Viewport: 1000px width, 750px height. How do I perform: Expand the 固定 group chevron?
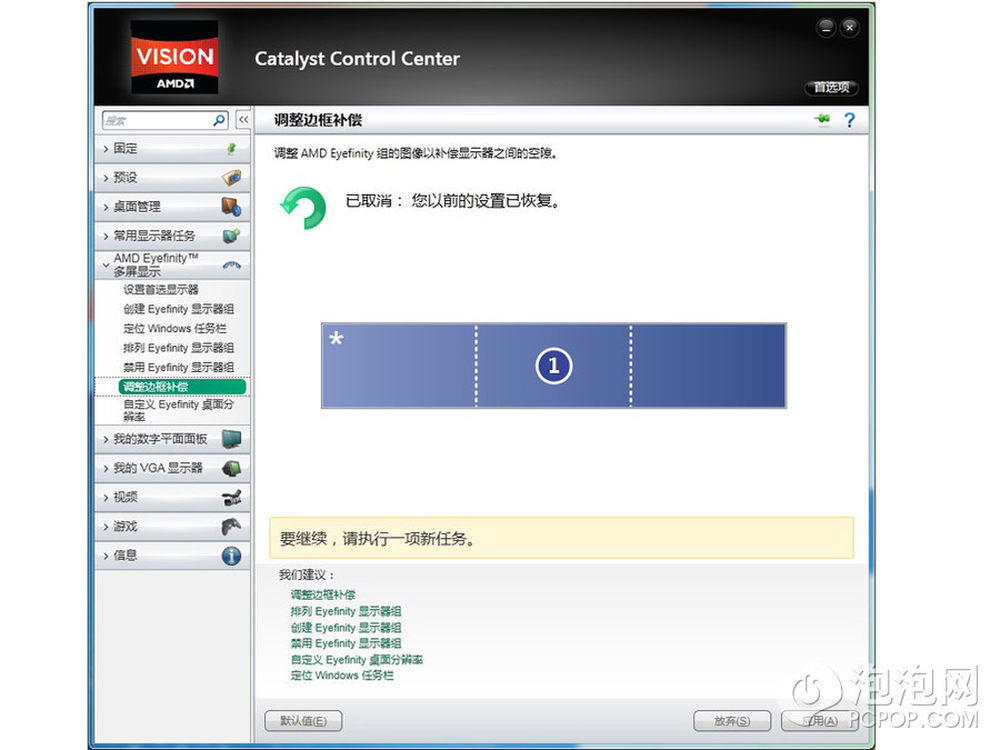click(x=106, y=149)
